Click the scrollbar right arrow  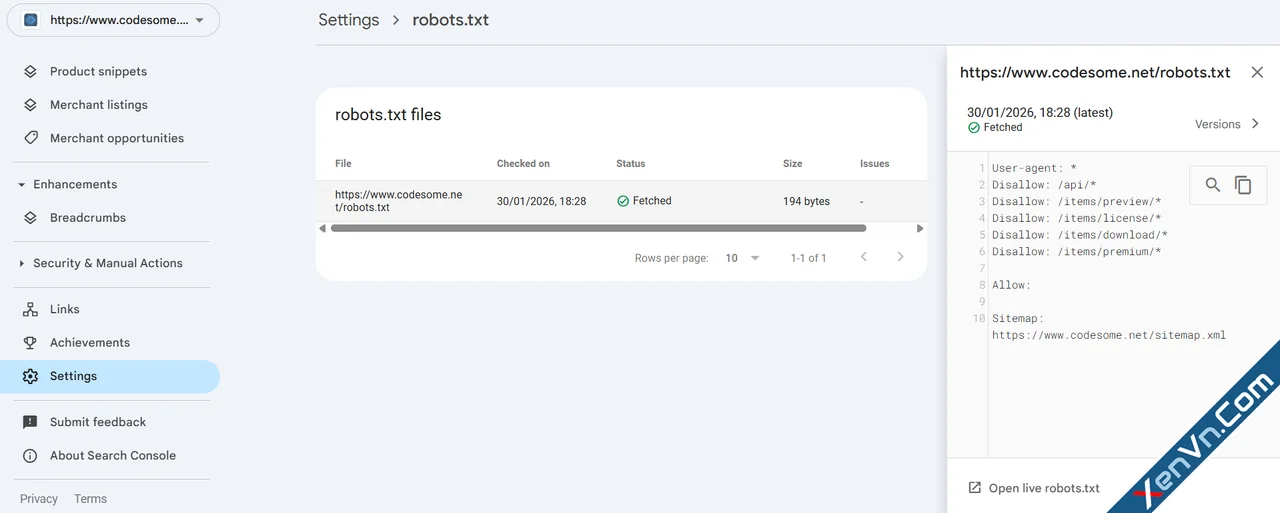(920, 228)
